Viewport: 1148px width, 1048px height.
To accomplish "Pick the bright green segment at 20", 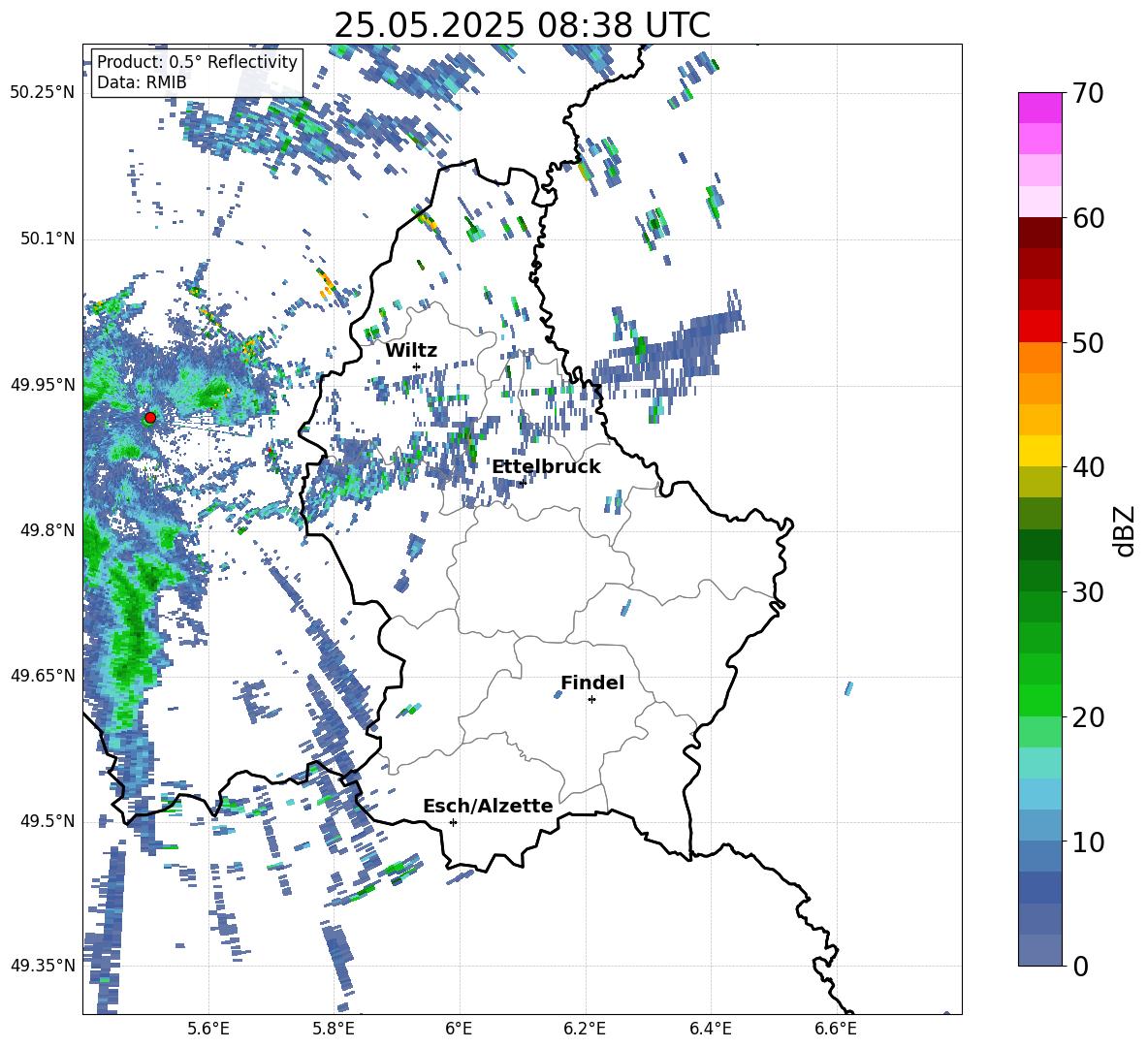I will (x=1039, y=700).
